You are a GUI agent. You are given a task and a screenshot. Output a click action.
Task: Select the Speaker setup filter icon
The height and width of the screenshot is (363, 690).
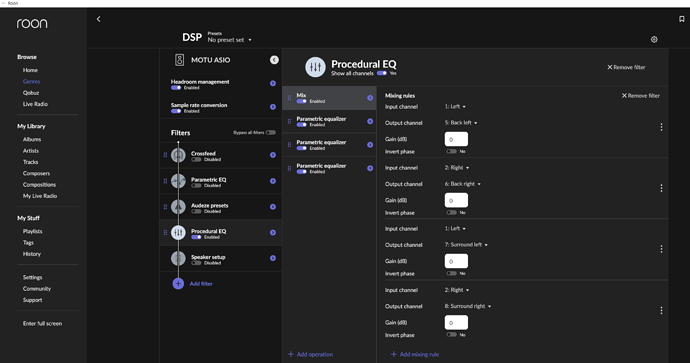click(x=178, y=258)
